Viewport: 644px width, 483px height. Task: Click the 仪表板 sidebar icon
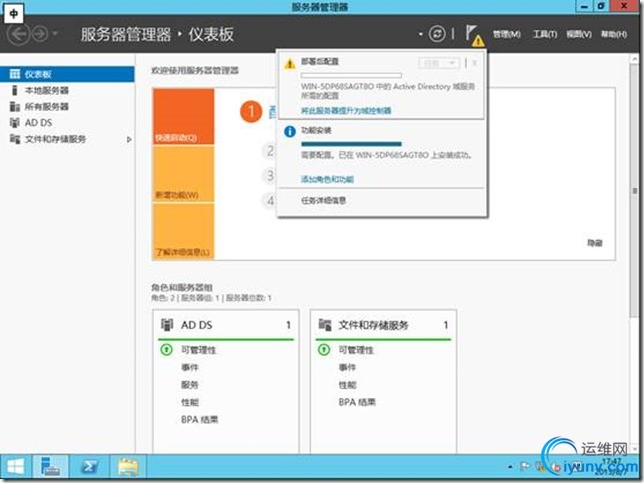(15, 74)
